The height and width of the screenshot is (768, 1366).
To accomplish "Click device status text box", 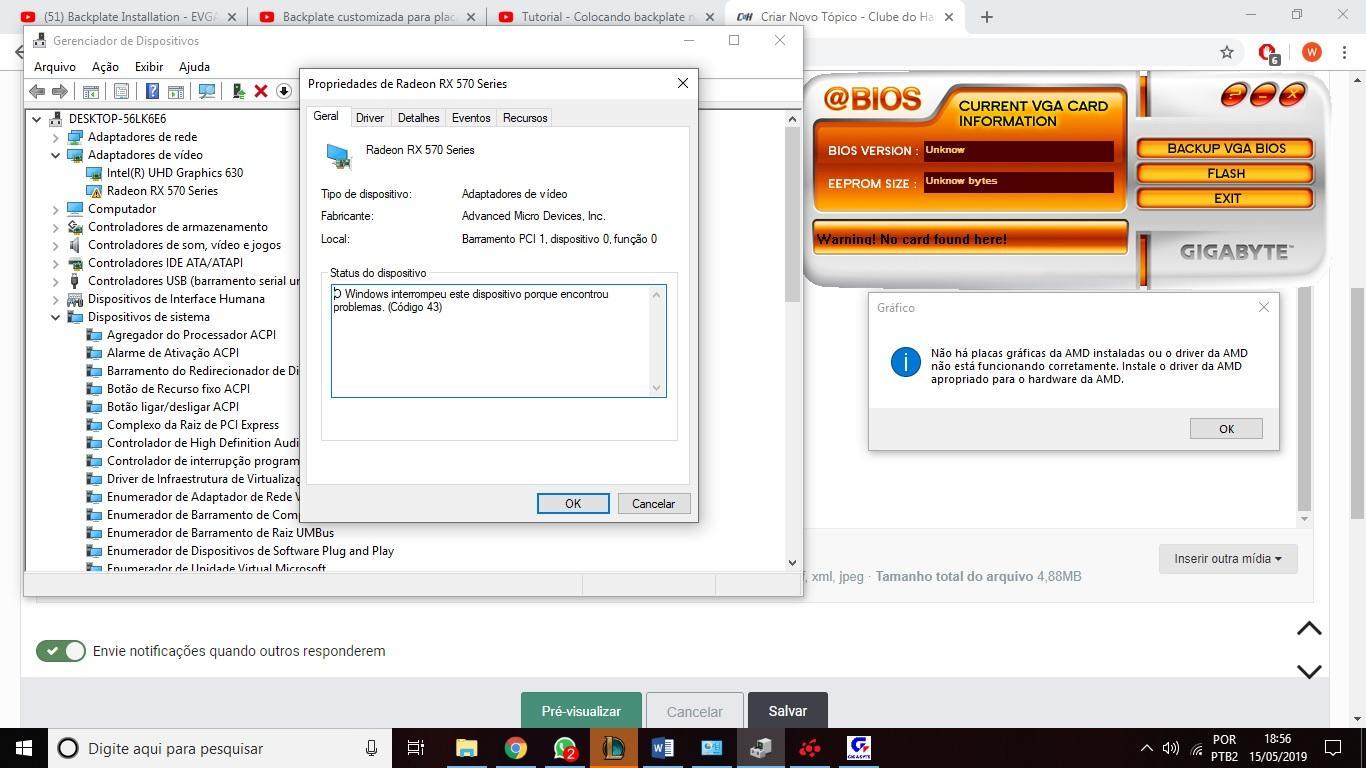I will tap(499, 341).
